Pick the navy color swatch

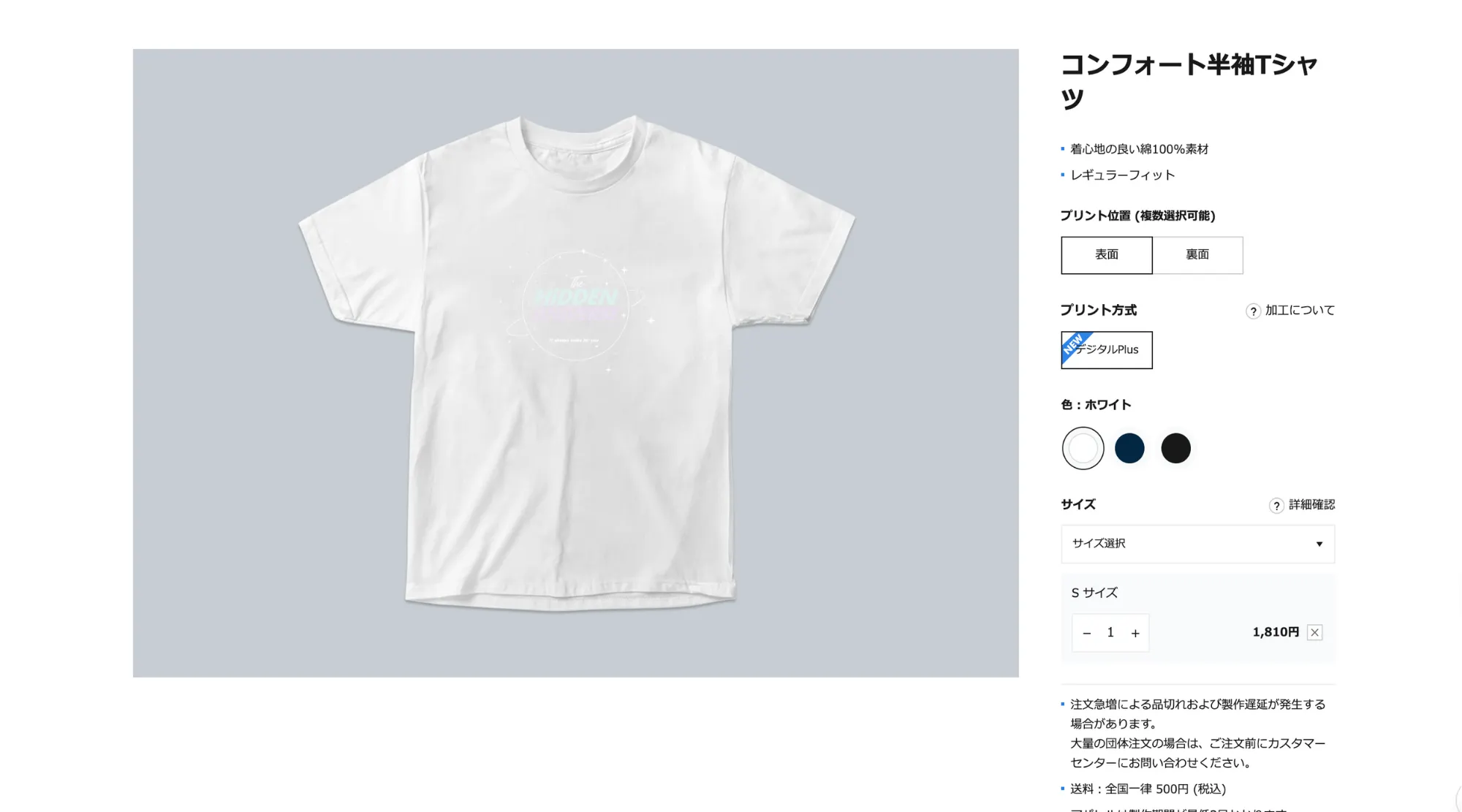click(1129, 448)
